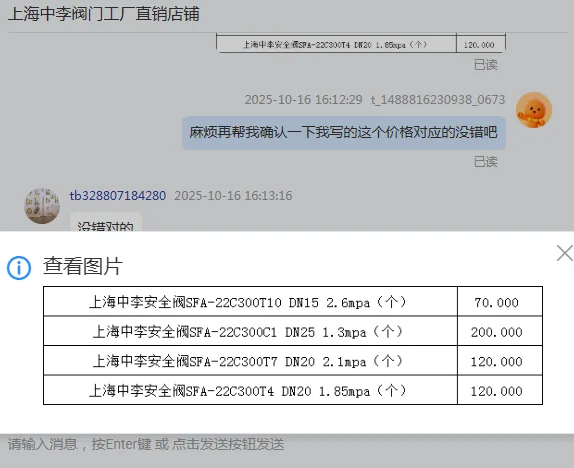Click the 已读 status under the image message

pos(485,64)
